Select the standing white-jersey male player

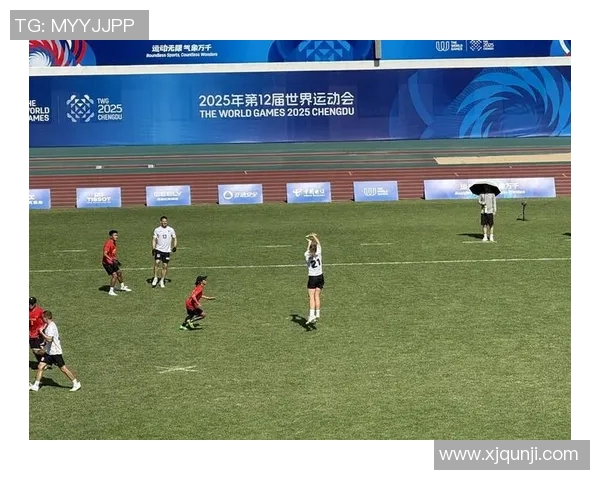point(164,251)
